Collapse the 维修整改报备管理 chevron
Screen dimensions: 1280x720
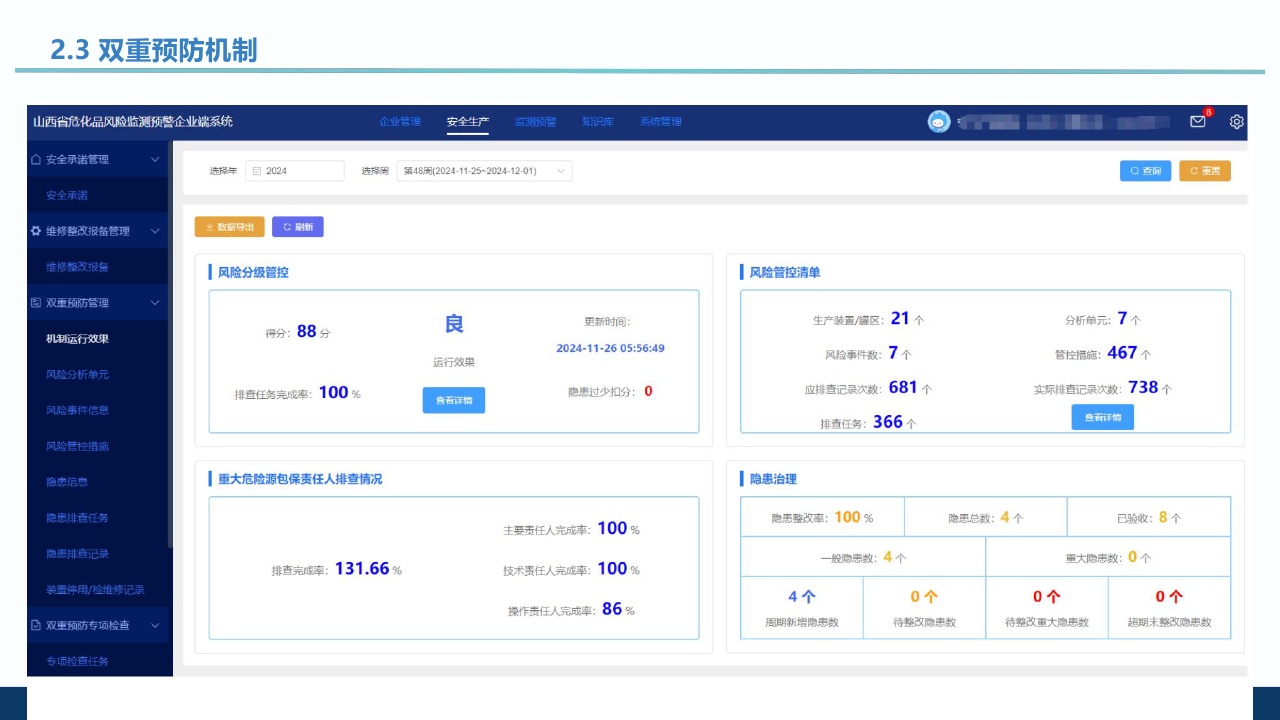point(155,231)
